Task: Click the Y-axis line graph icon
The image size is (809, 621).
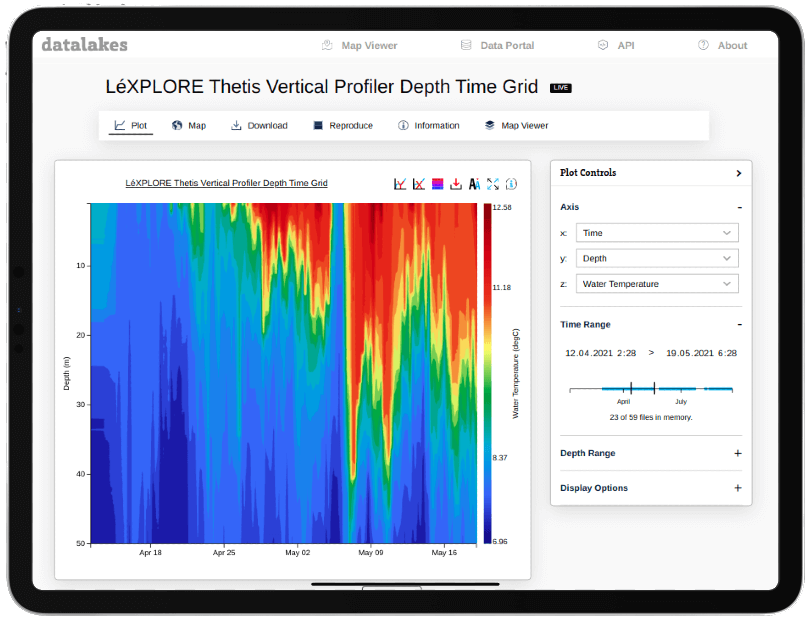Action: [400, 184]
